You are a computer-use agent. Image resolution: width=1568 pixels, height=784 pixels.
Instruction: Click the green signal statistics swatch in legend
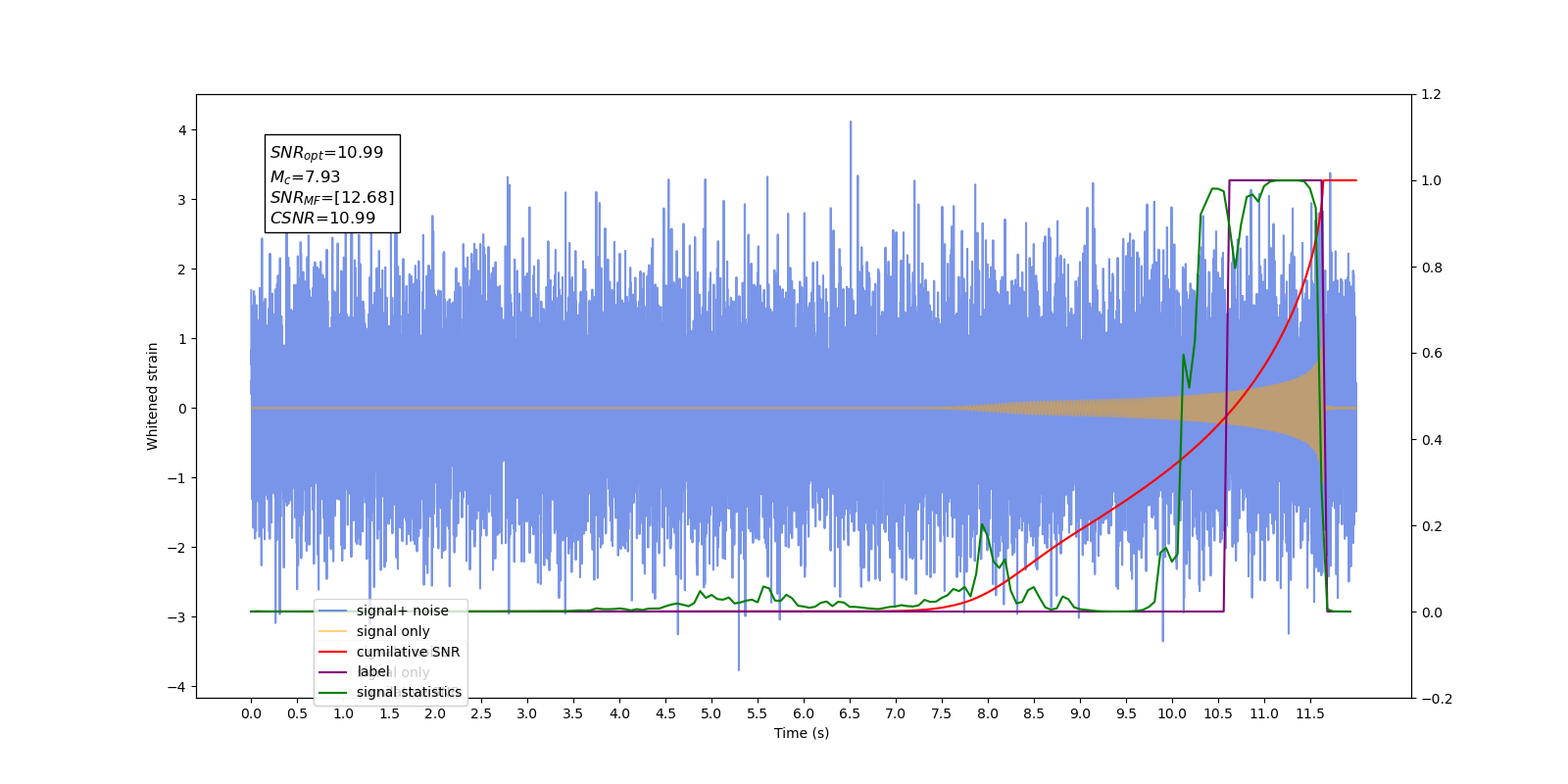coord(333,692)
